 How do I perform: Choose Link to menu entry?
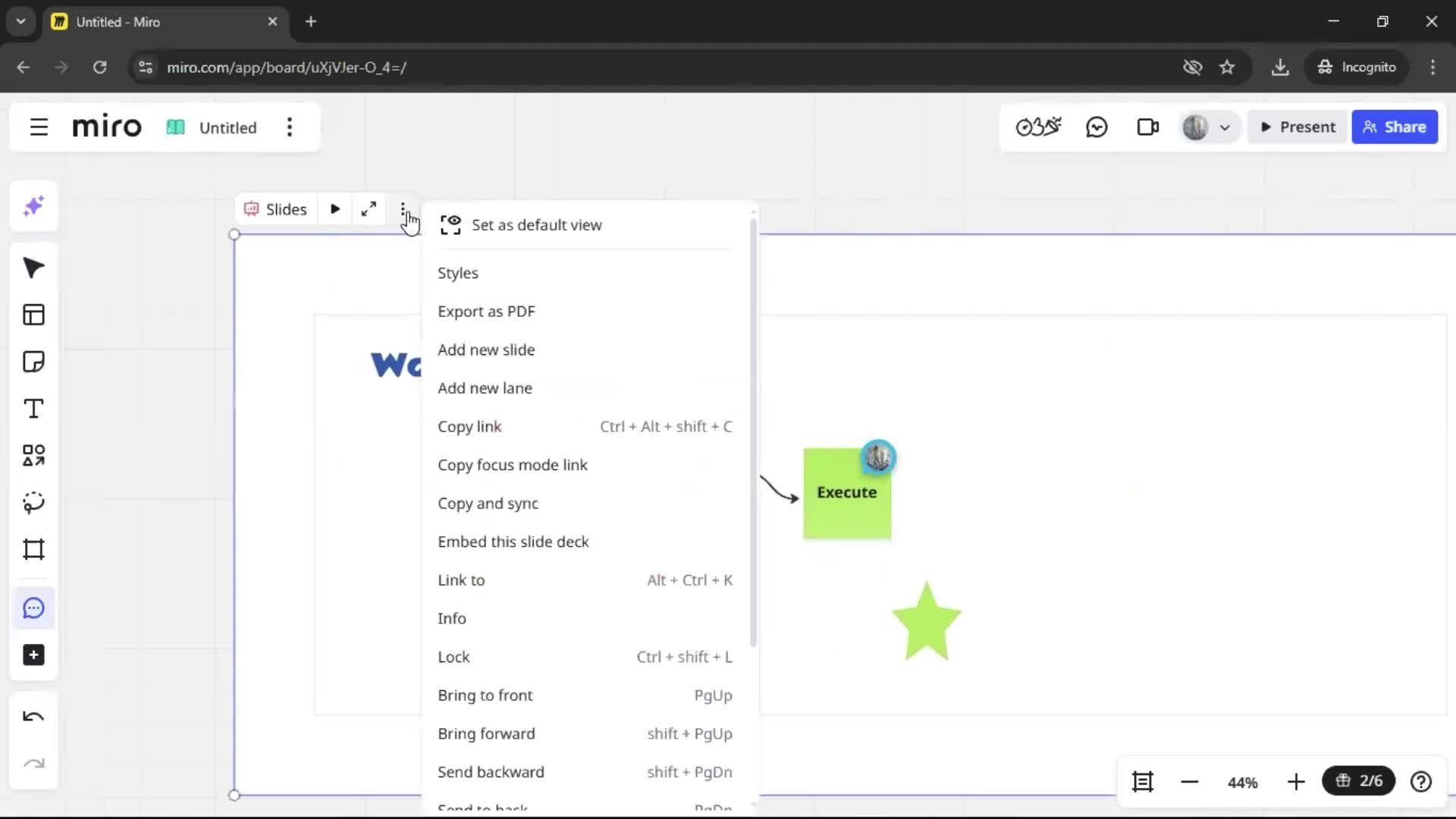(585, 580)
